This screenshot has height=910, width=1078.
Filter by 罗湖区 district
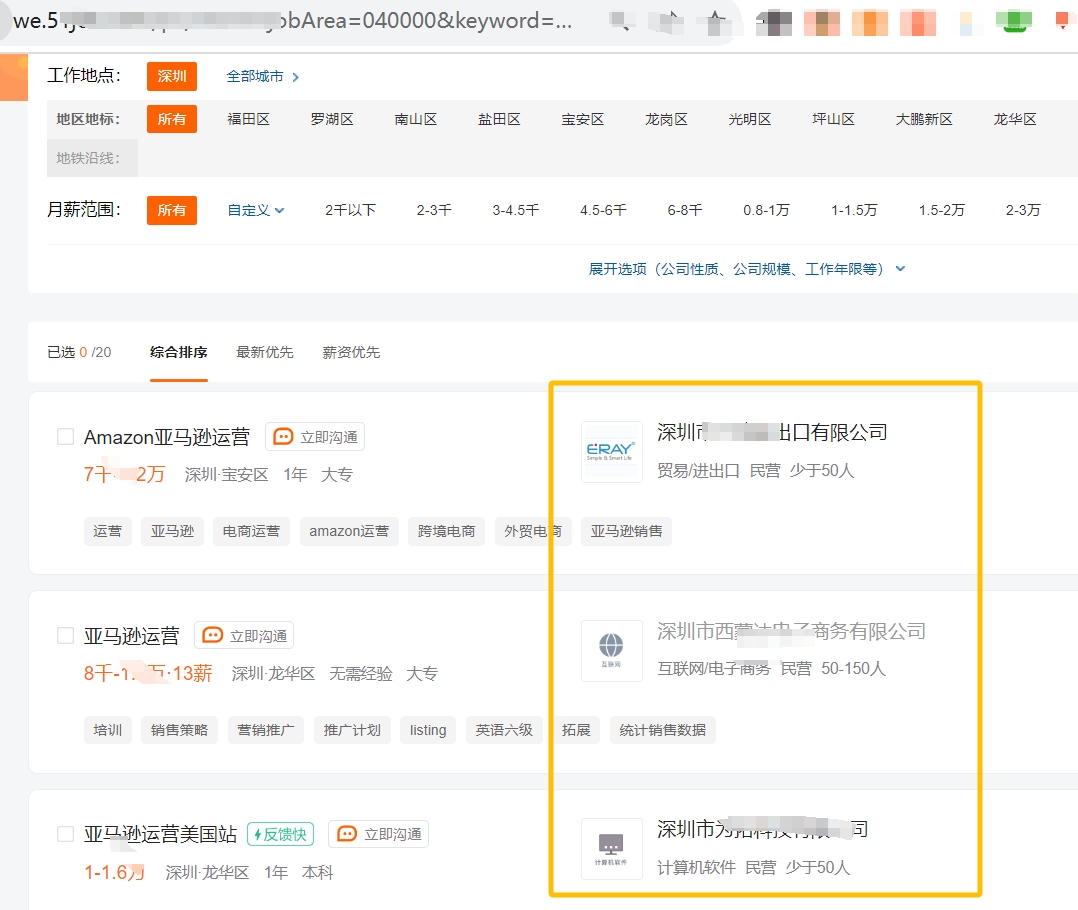pos(332,119)
